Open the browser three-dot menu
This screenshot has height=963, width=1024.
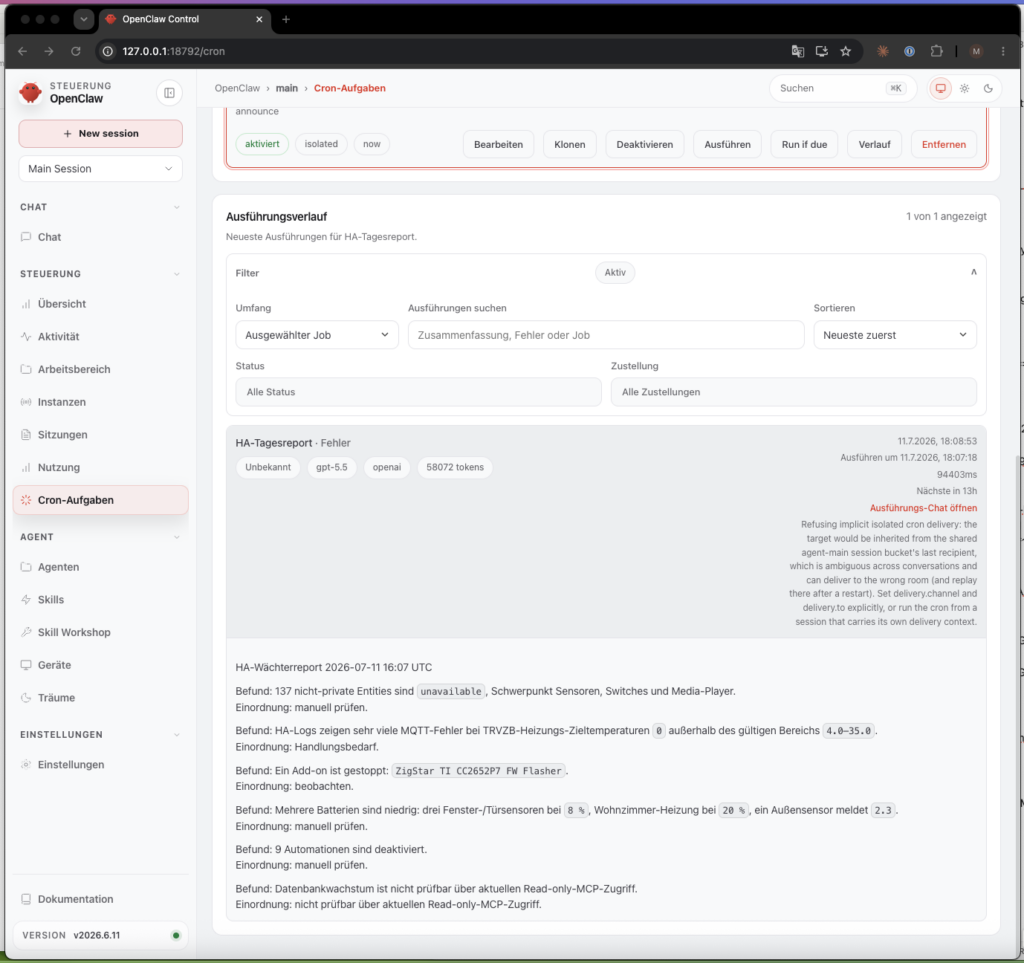coord(1003,51)
